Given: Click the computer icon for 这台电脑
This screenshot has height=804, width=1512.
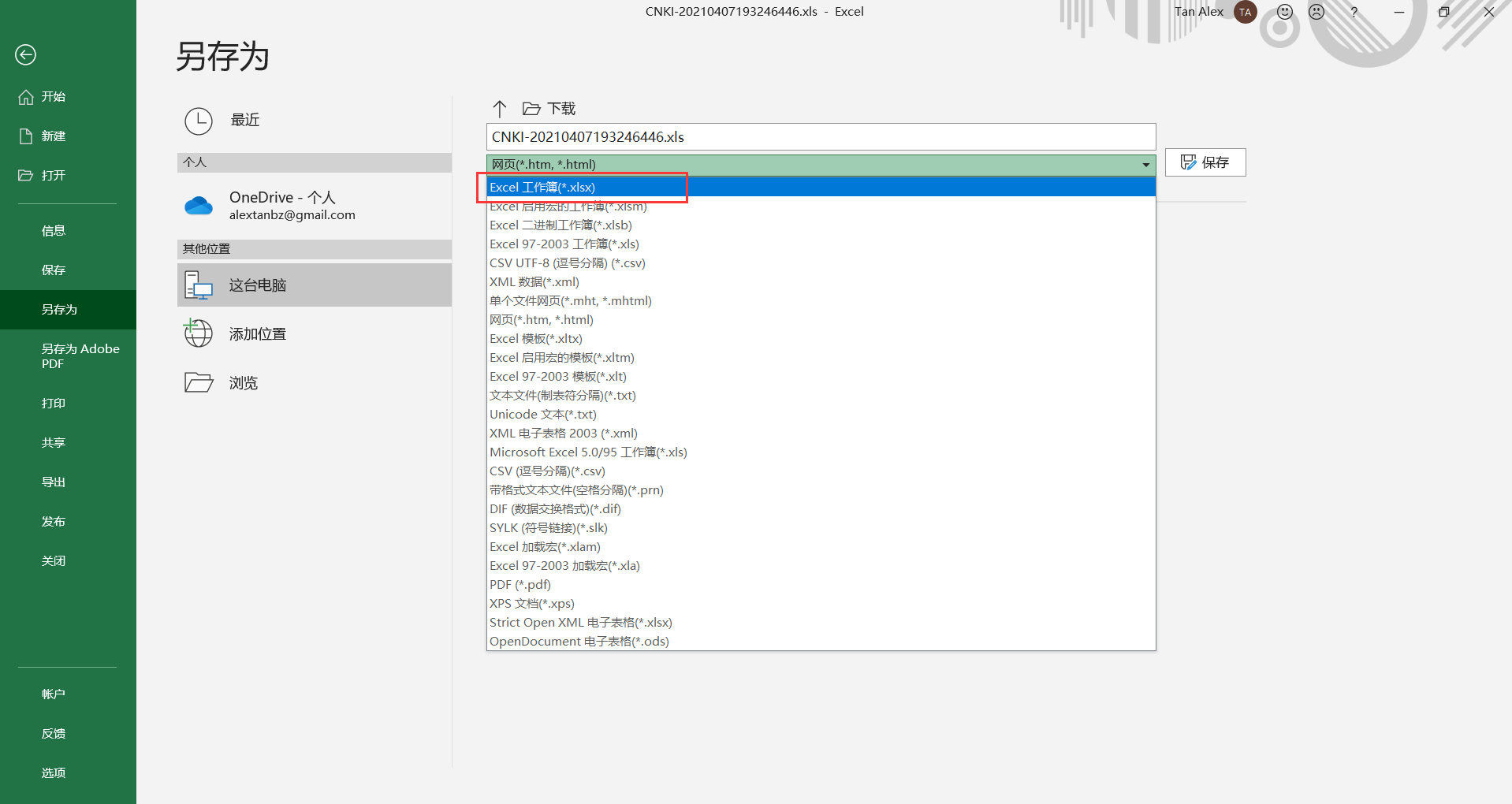Looking at the screenshot, I should click(x=199, y=285).
